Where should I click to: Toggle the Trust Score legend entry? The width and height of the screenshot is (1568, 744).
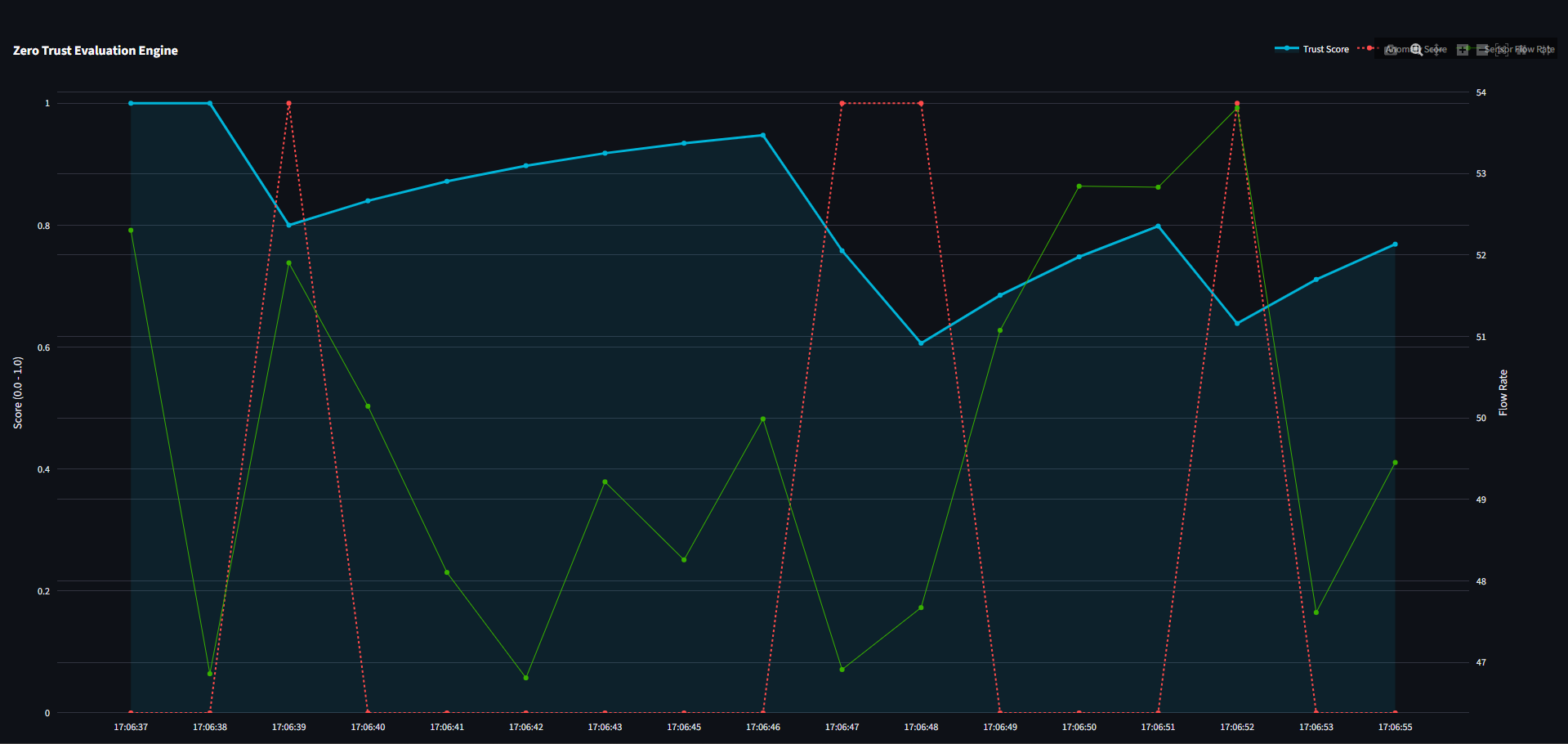(1312, 49)
